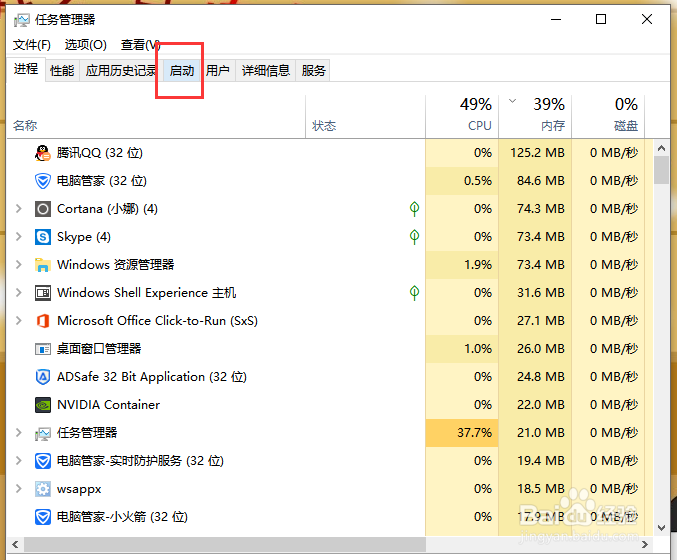Click the leaf icon for Windows Shell Experience
The height and width of the screenshot is (560, 677).
point(414,293)
